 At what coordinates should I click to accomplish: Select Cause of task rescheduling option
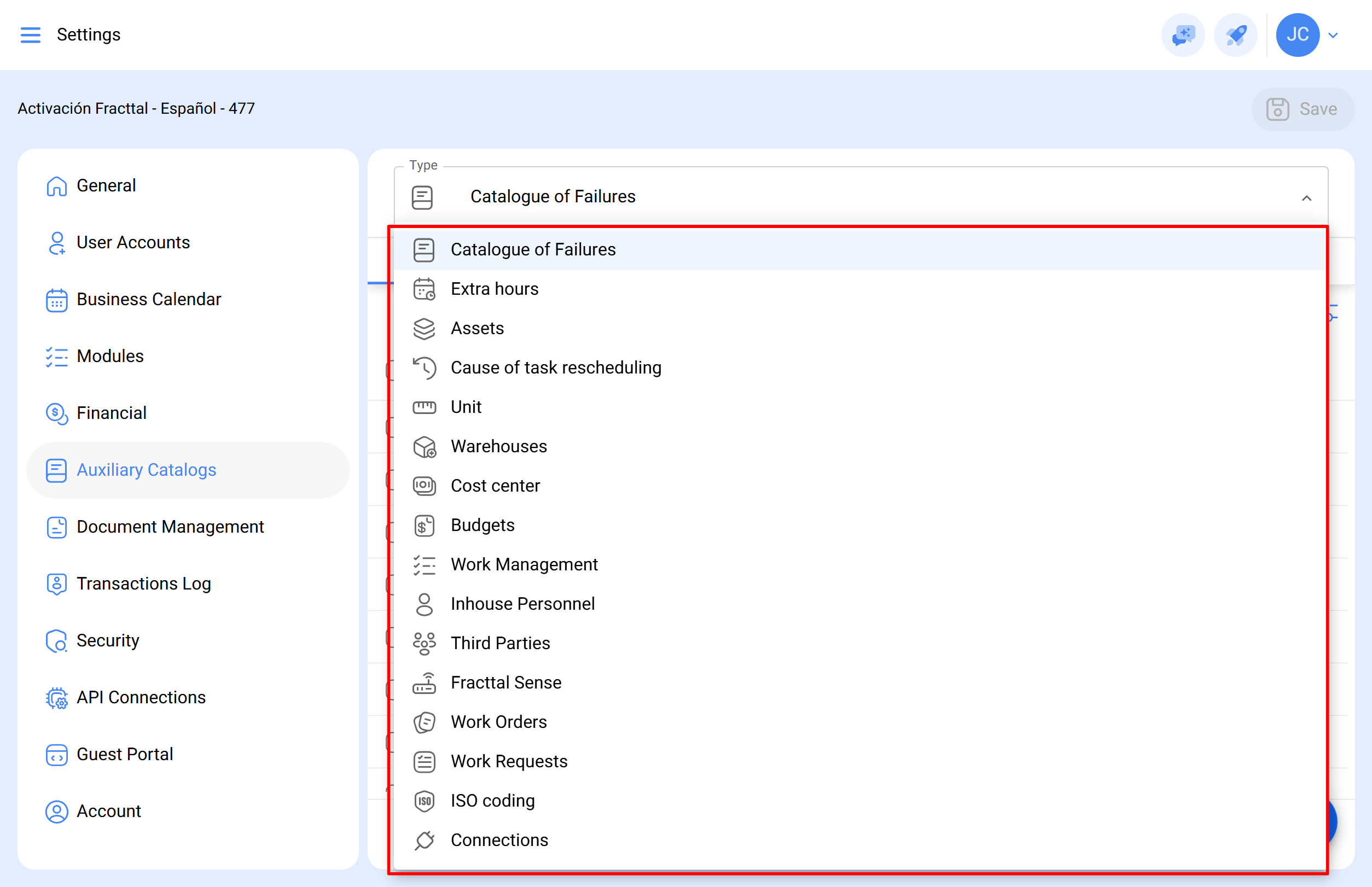pyautogui.click(x=555, y=367)
